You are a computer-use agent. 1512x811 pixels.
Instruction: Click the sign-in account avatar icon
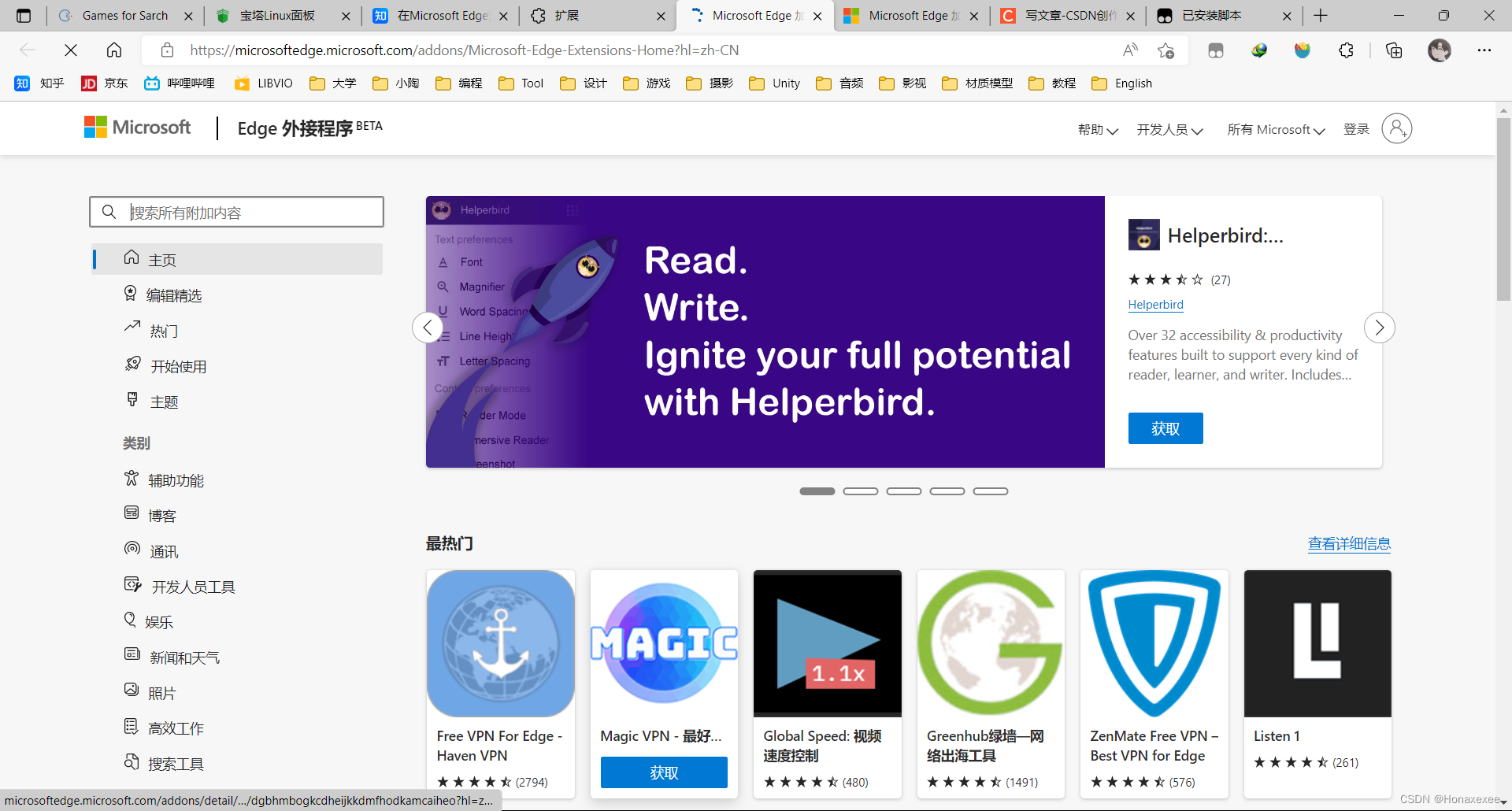1396,128
